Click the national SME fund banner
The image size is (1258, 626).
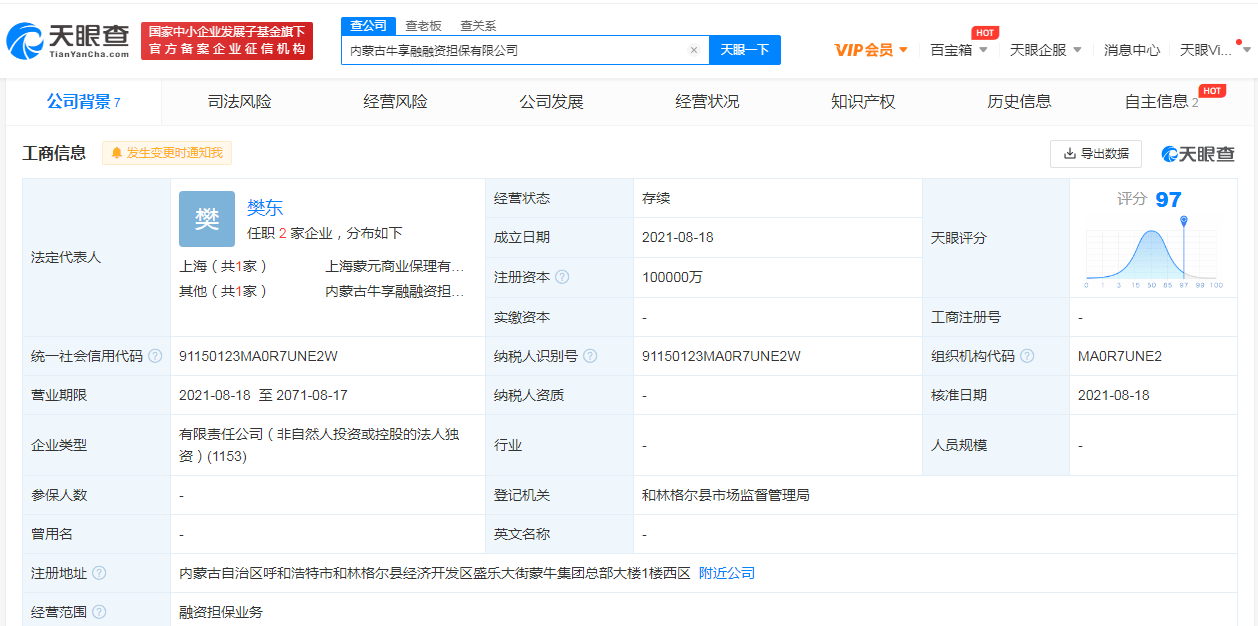point(227,41)
